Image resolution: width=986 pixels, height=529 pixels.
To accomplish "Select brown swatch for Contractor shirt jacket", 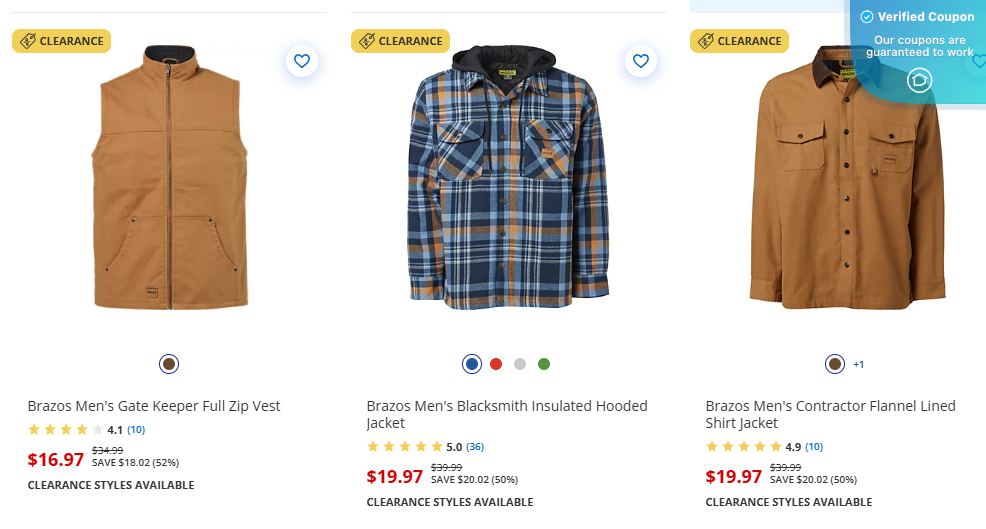I will (x=835, y=364).
